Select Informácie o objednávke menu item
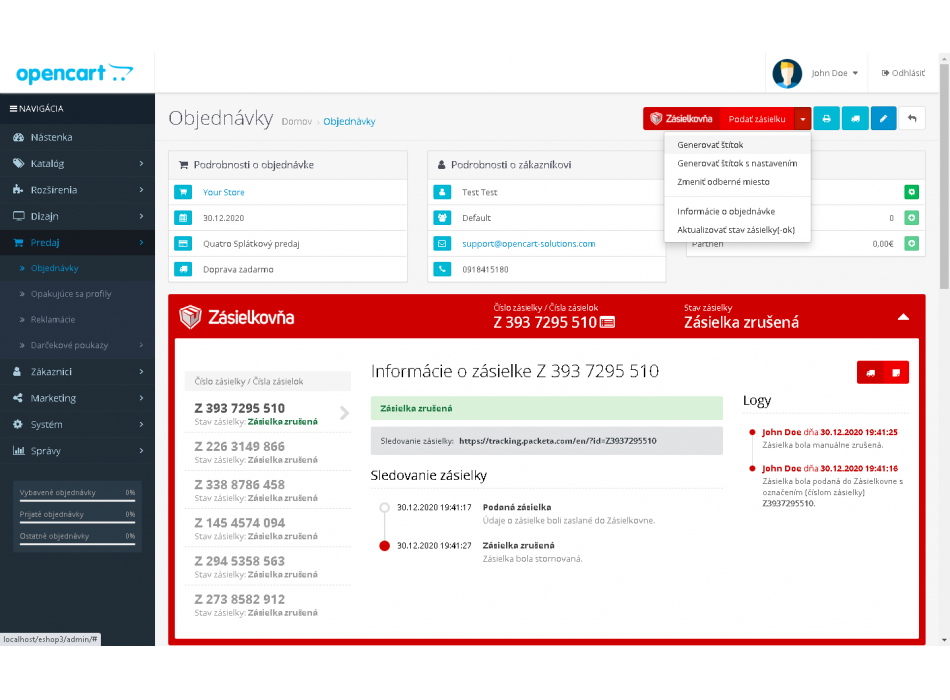 737,212
